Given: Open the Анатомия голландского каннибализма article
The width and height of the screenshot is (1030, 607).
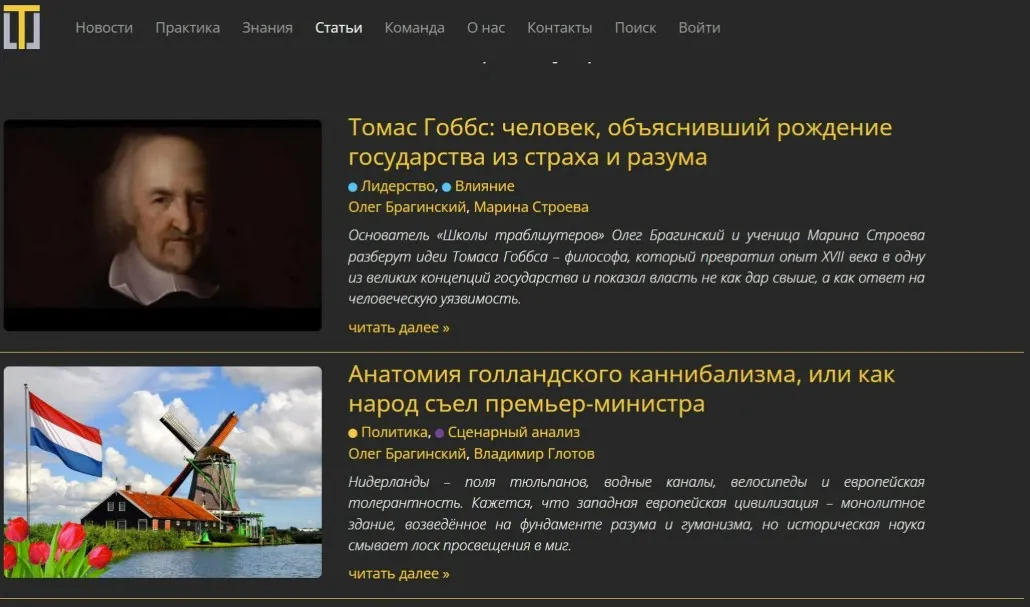Looking at the screenshot, I should (x=621, y=388).
